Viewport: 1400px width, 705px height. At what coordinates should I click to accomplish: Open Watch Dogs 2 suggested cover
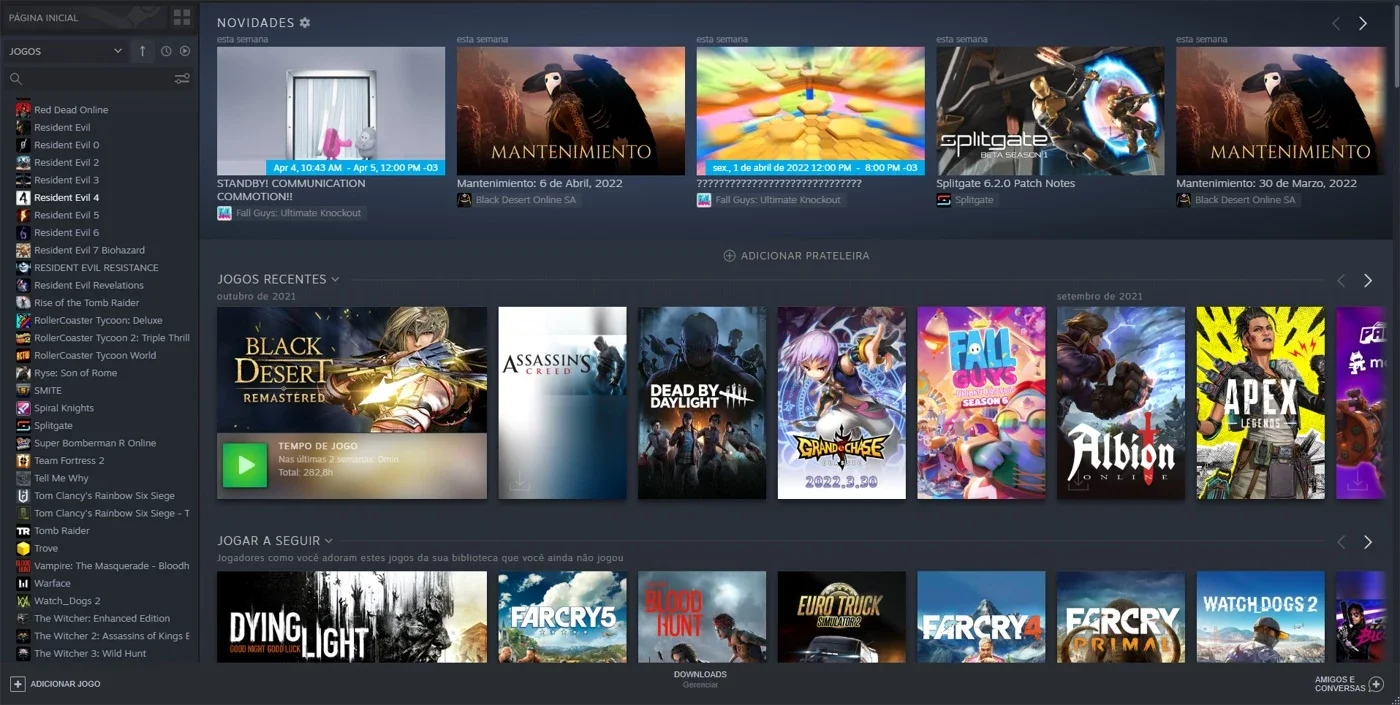pos(1261,617)
